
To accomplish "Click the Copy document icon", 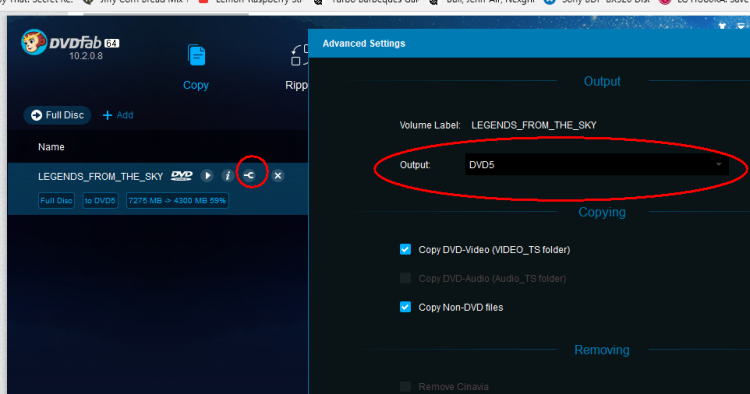I will tap(197, 55).
